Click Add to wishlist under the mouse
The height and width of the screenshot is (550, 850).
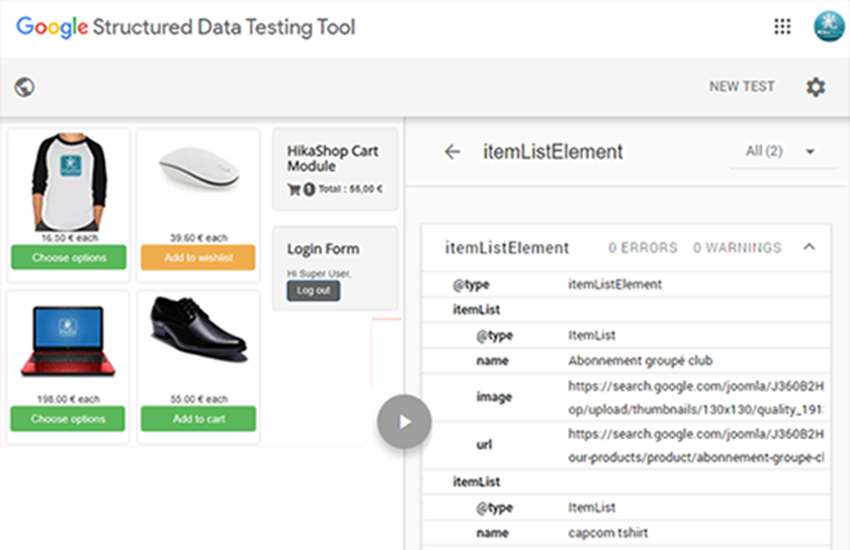(198, 257)
